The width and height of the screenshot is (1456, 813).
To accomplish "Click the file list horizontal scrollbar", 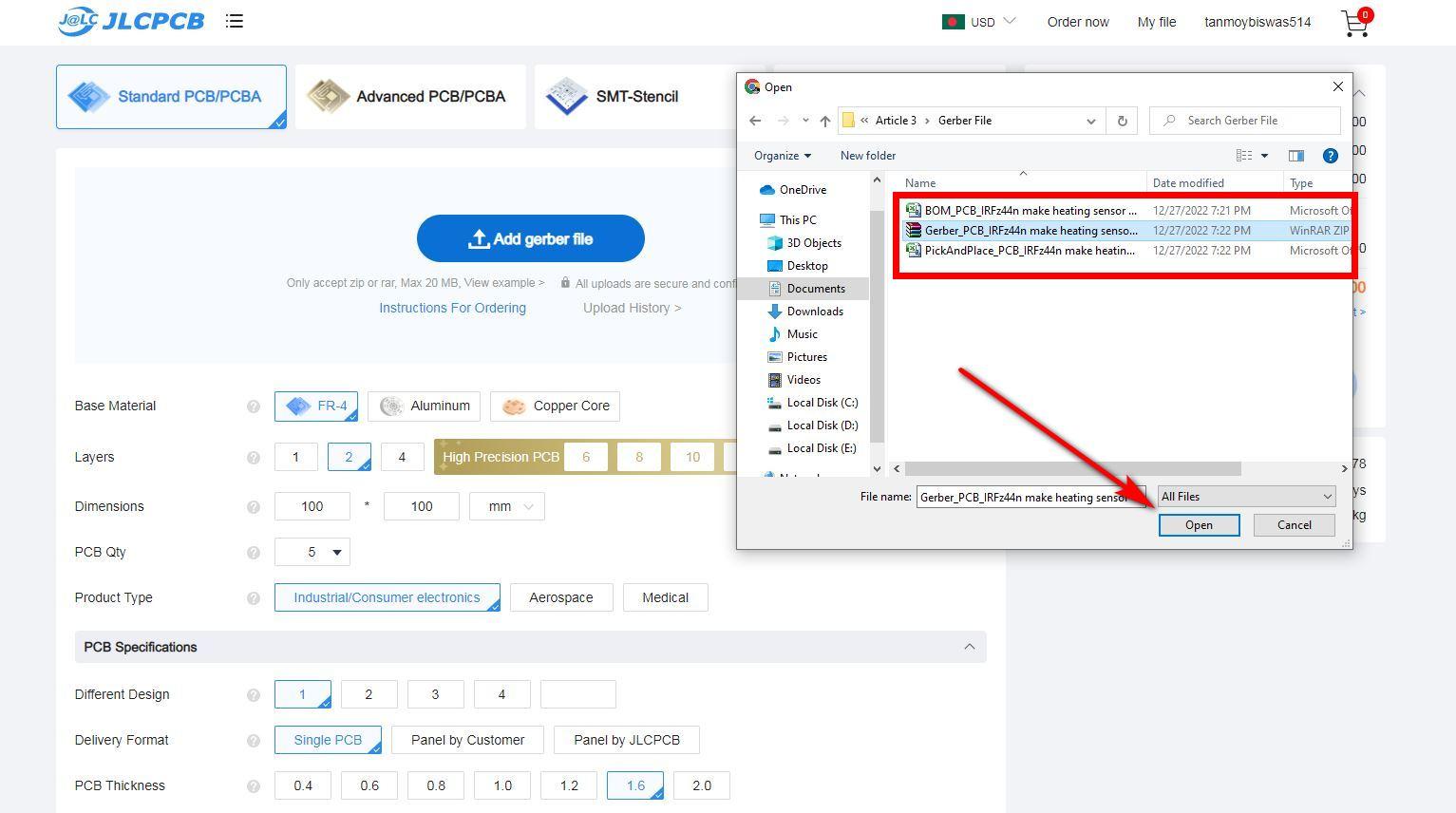I will point(1073,469).
